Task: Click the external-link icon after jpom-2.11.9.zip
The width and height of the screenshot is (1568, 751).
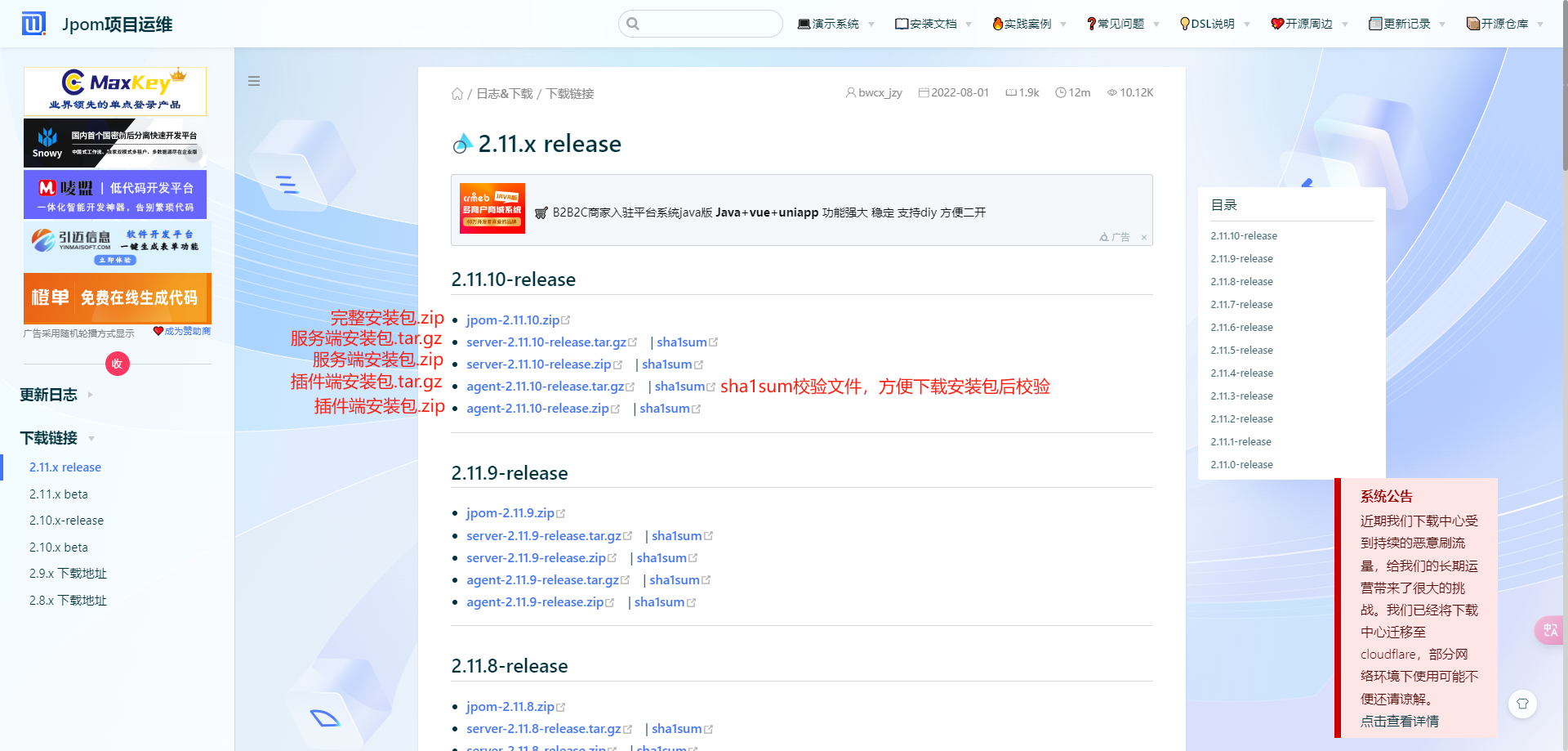Action: [x=560, y=512]
